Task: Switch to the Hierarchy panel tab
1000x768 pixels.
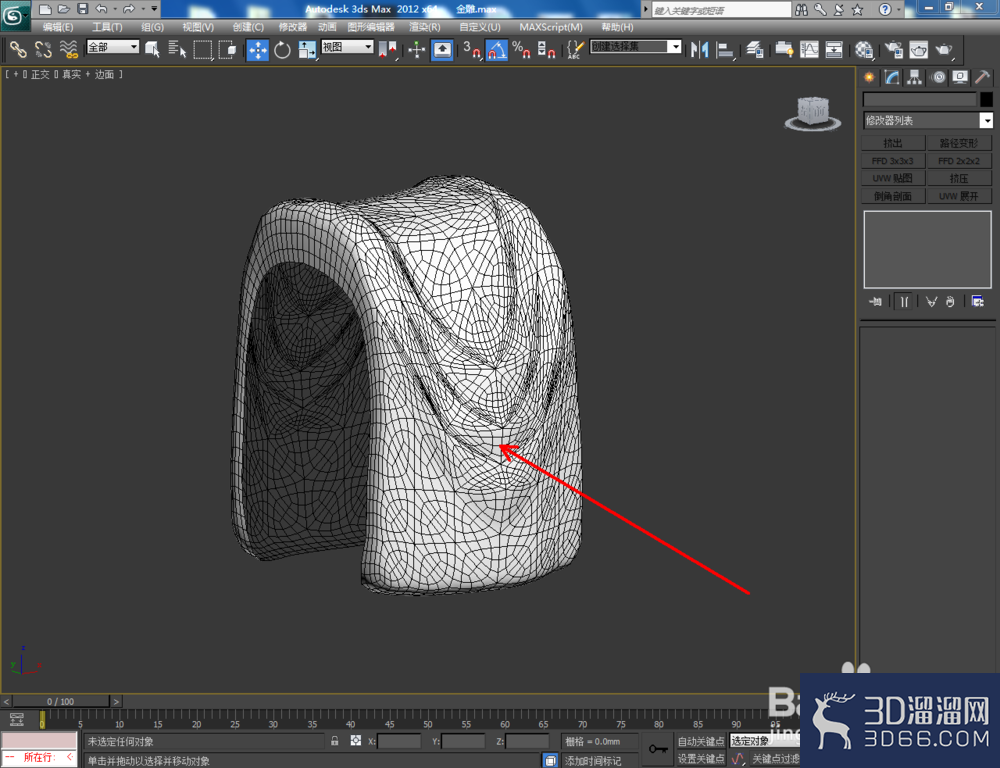Action: click(x=915, y=77)
